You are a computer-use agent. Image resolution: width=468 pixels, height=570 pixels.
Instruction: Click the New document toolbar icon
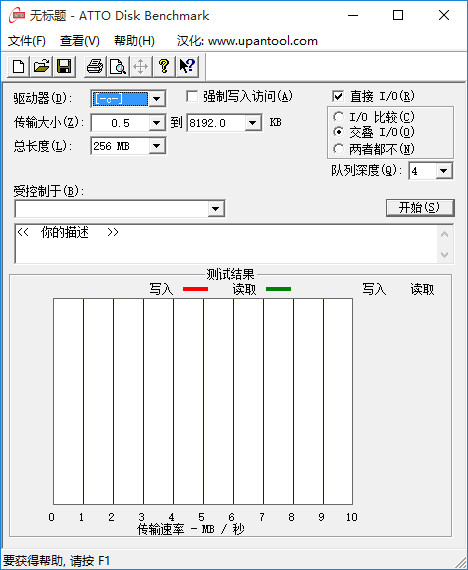pos(19,67)
